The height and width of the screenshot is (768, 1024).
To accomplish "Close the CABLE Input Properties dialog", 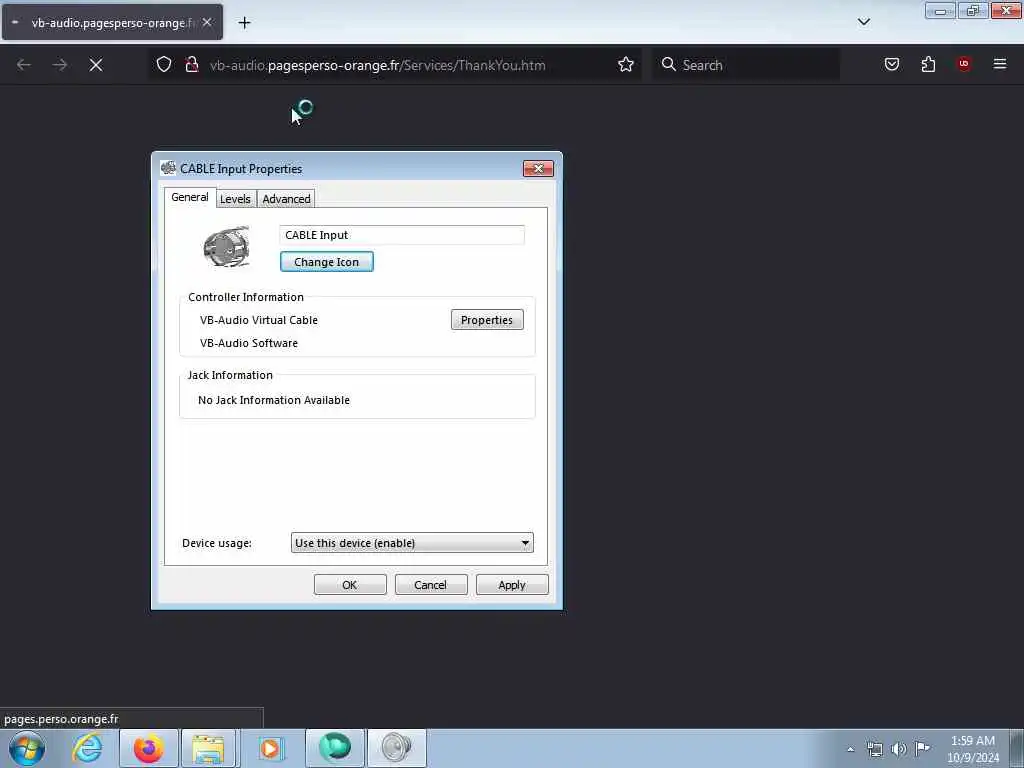I will 538,168.
